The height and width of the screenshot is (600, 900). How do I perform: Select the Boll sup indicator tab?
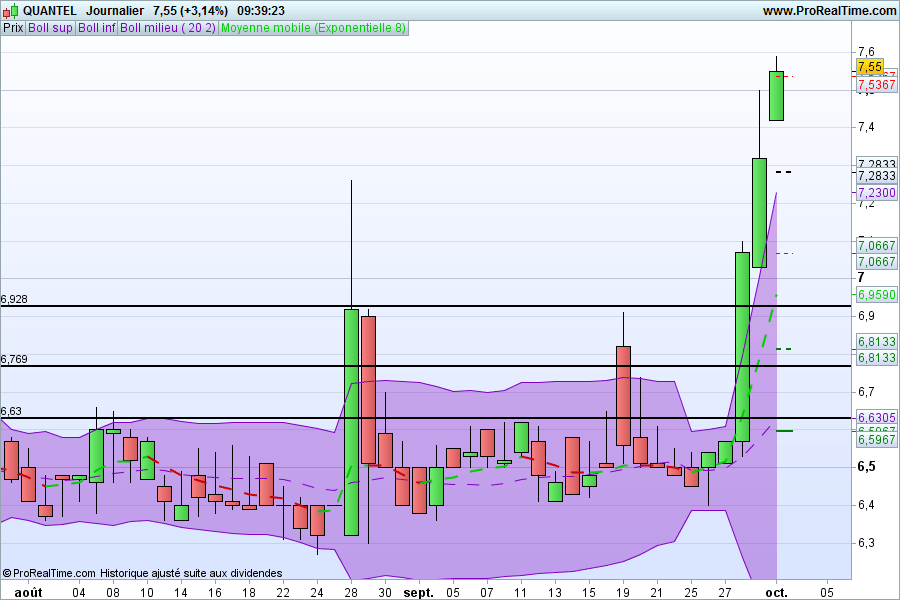(x=51, y=28)
